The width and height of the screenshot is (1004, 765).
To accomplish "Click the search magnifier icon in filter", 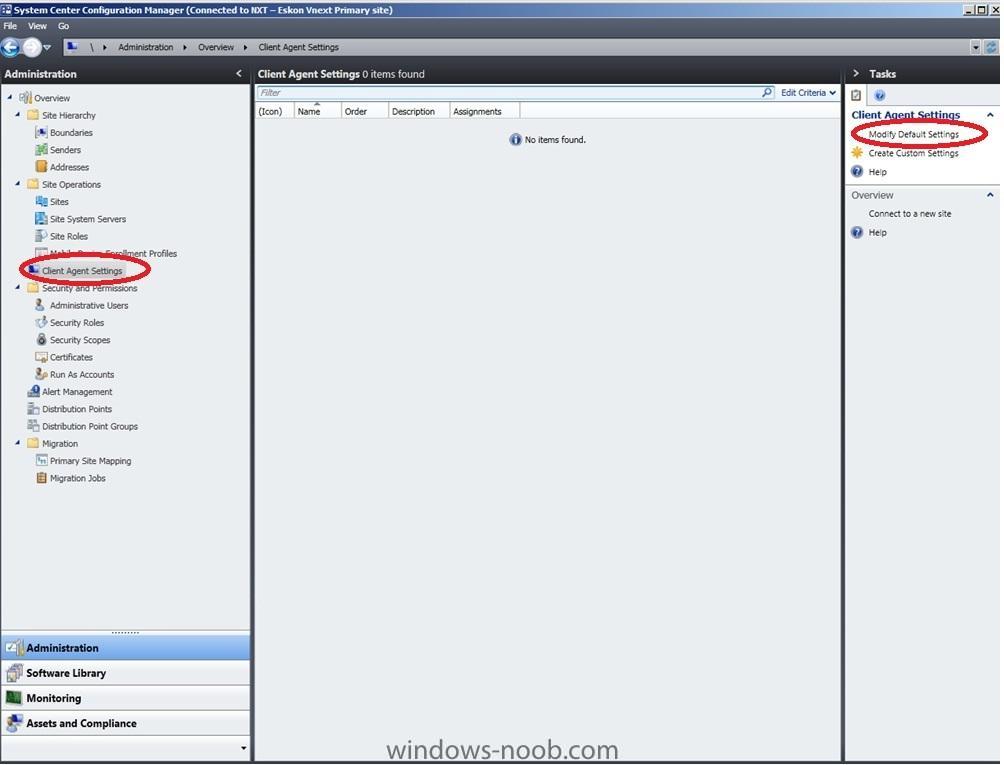I will [767, 93].
